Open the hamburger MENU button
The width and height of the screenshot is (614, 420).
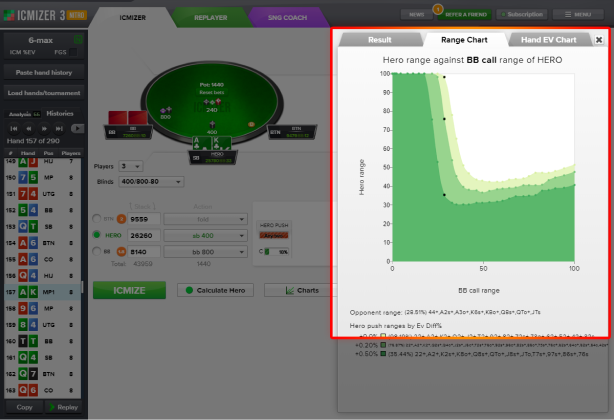click(578, 14)
